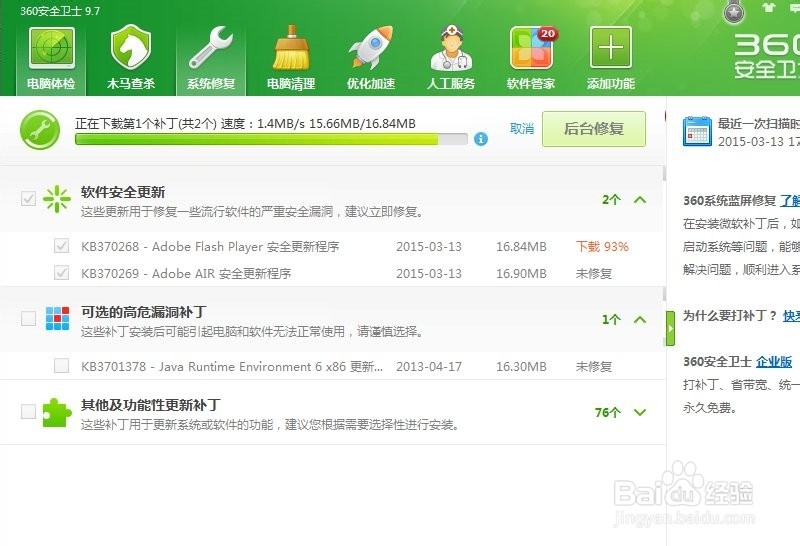Screen dimensions: 800x546
Task: Collapse the right side panel green arrow
Action: pyautogui.click(x=670, y=328)
